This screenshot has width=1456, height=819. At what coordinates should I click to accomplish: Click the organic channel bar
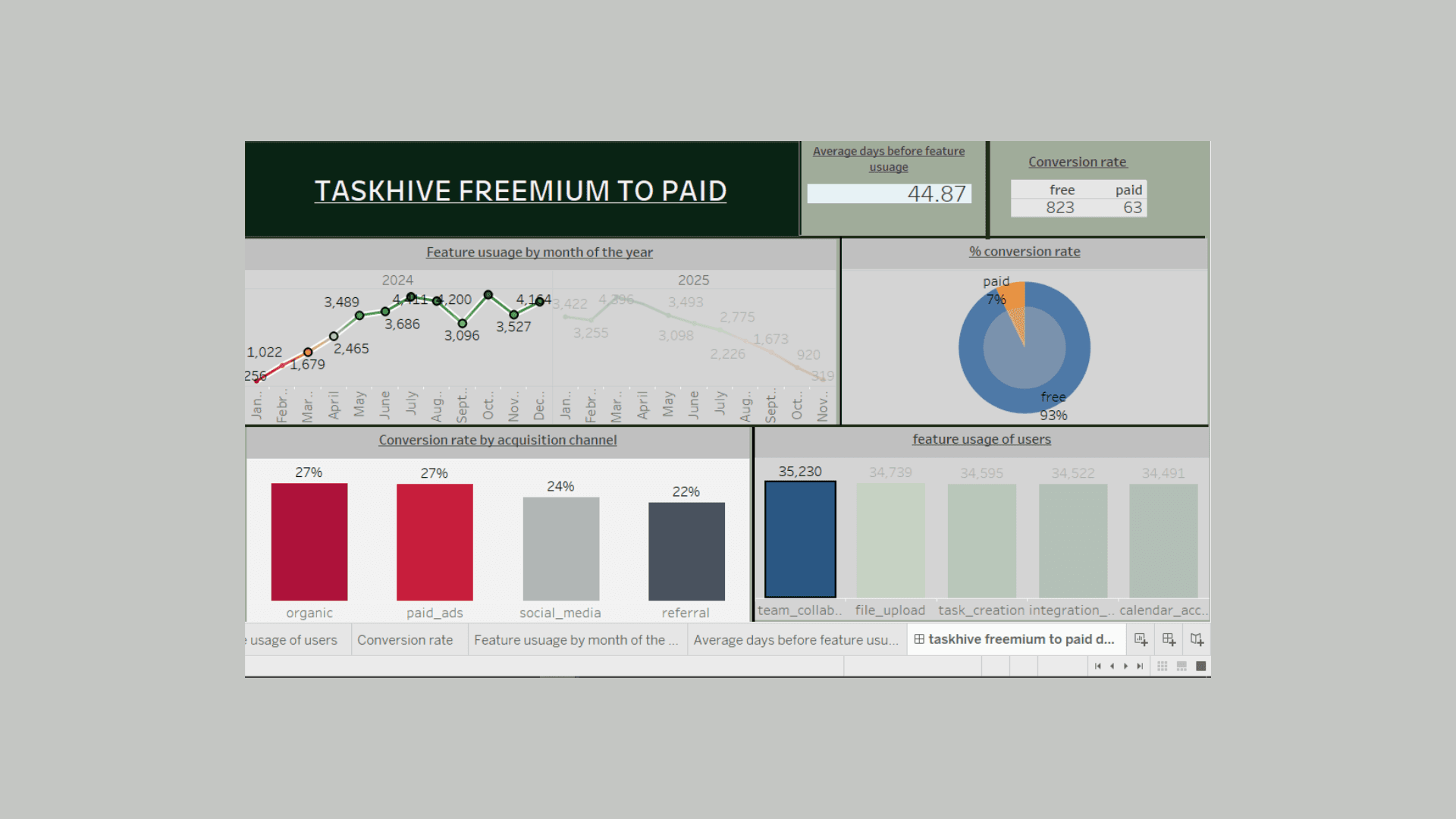click(309, 541)
